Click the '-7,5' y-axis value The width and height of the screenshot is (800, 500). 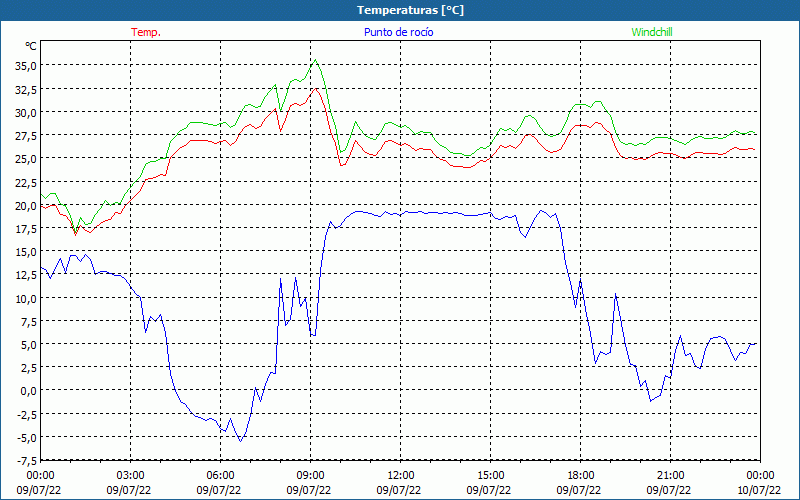pos(27,461)
